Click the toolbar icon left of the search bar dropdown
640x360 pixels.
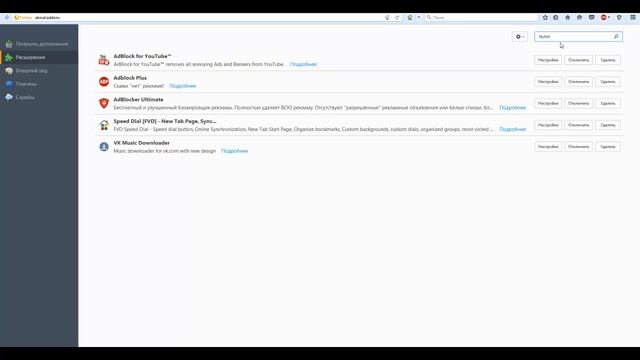click(410, 18)
